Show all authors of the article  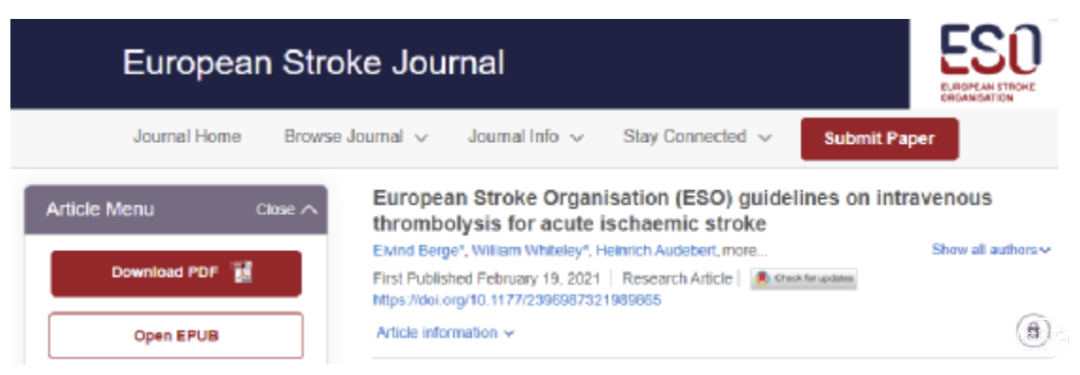(x=991, y=250)
